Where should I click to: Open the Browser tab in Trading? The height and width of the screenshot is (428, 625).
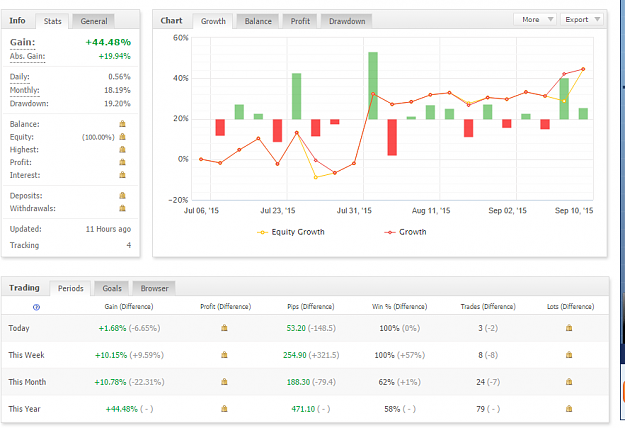pyautogui.click(x=154, y=288)
